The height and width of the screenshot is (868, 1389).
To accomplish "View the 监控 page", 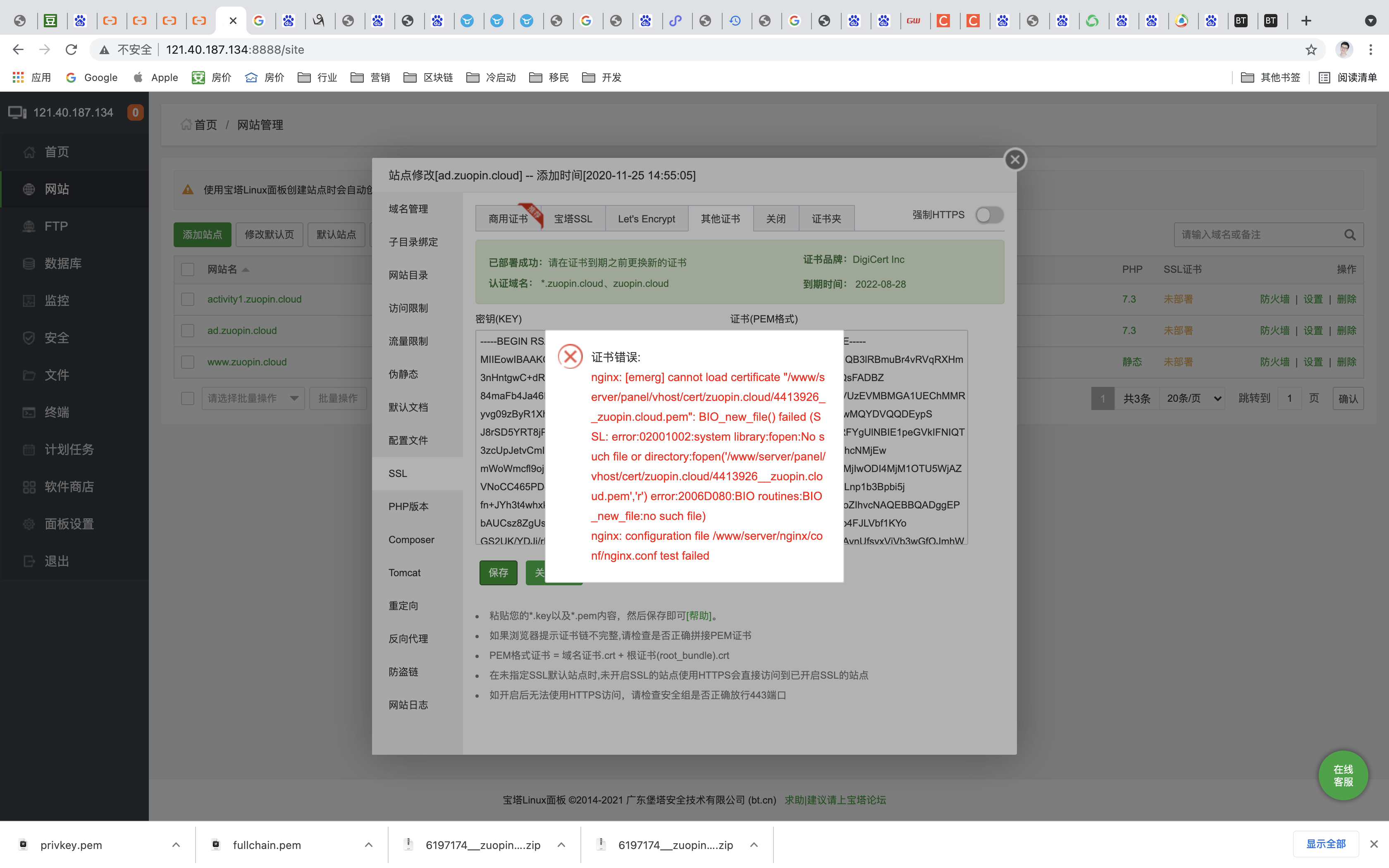I will pyautogui.click(x=57, y=300).
